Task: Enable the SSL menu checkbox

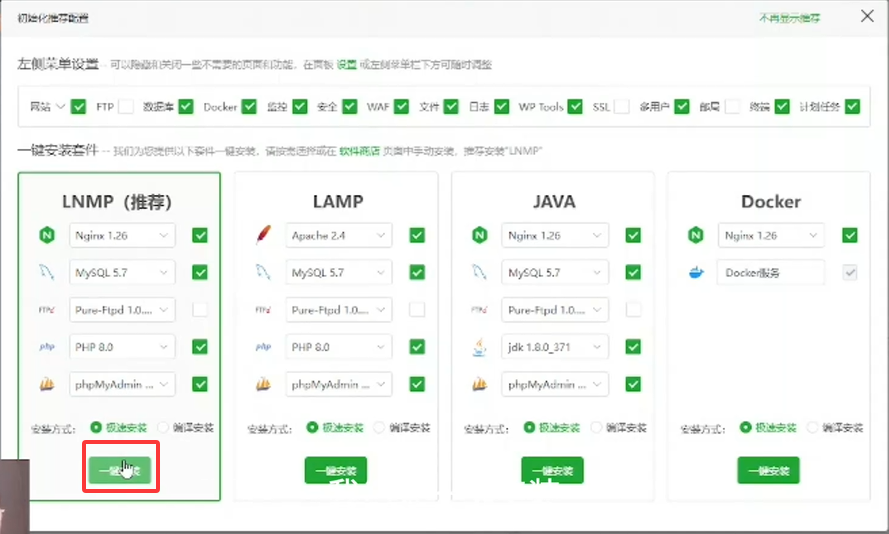Action: tap(622, 107)
